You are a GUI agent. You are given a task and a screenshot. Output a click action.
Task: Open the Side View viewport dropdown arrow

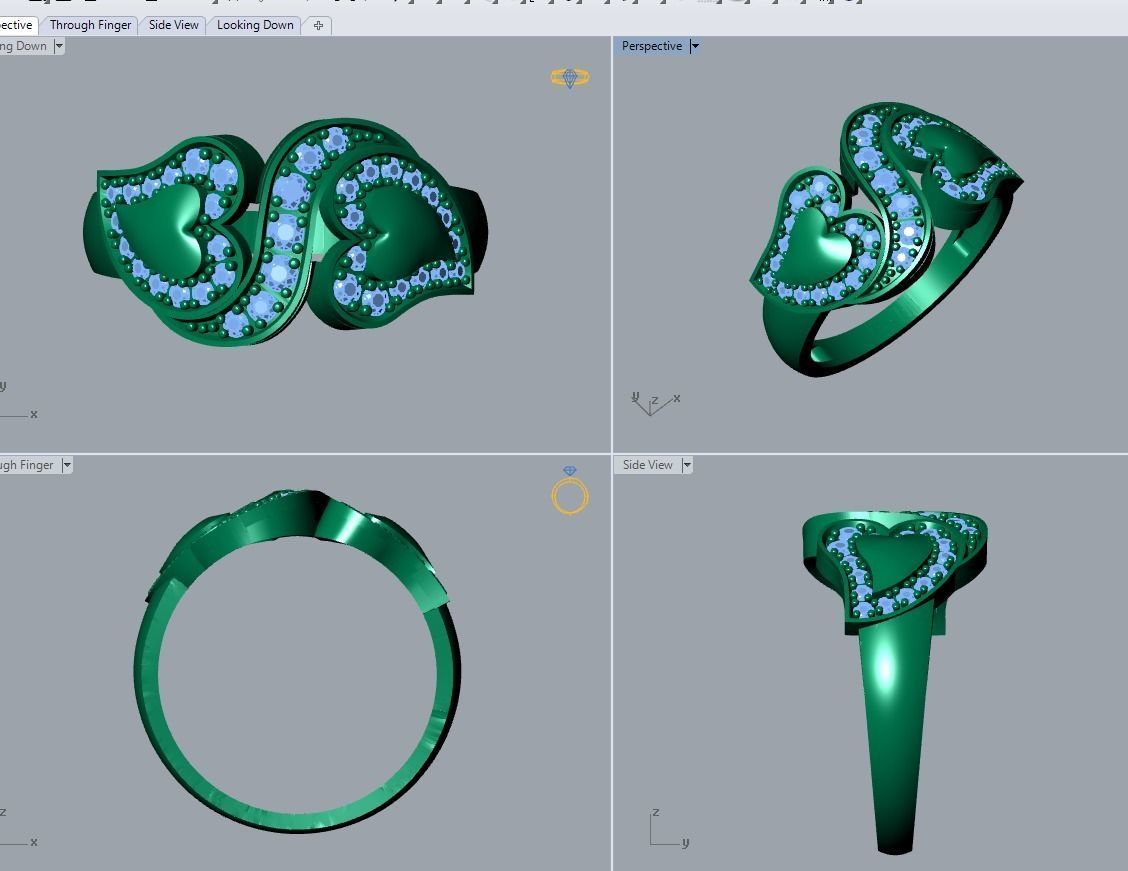[687, 465]
